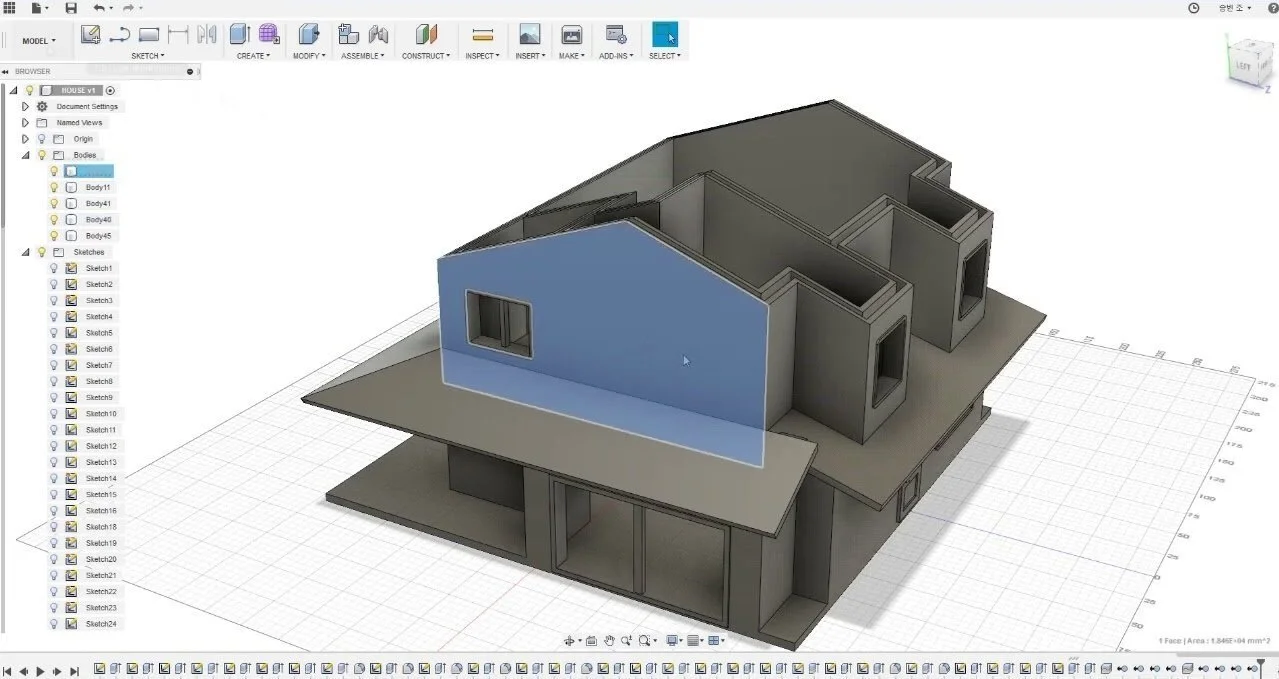Toggle visibility bulb of HOUSE v1

tap(29, 90)
